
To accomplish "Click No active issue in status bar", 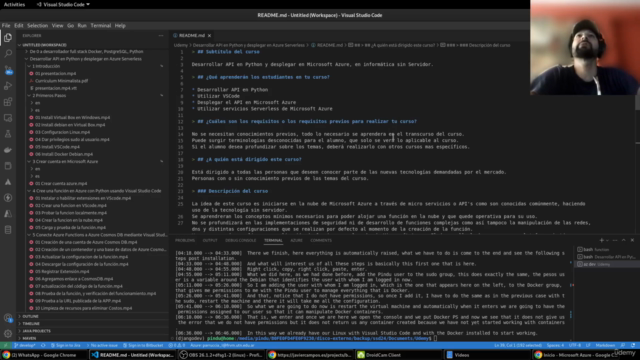I will [x=102, y=345].
